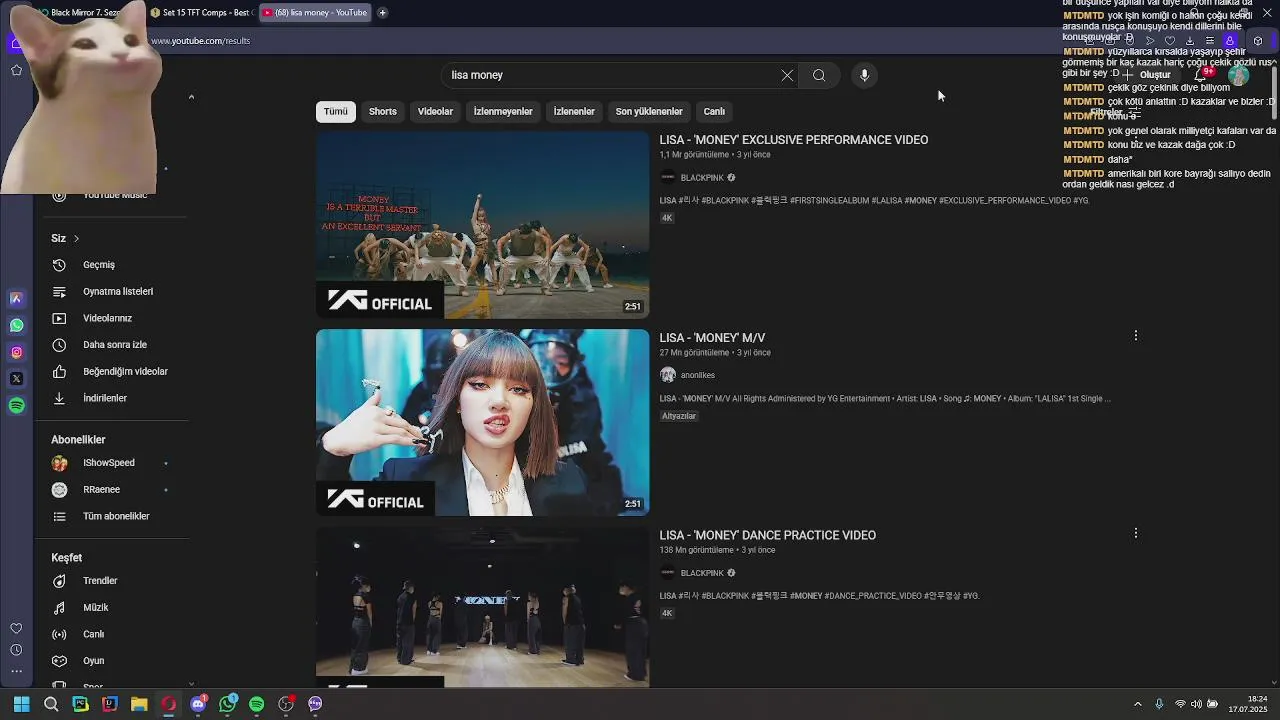Click the İndirilenler download icon
1280x720 pixels.
pos(59,398)
